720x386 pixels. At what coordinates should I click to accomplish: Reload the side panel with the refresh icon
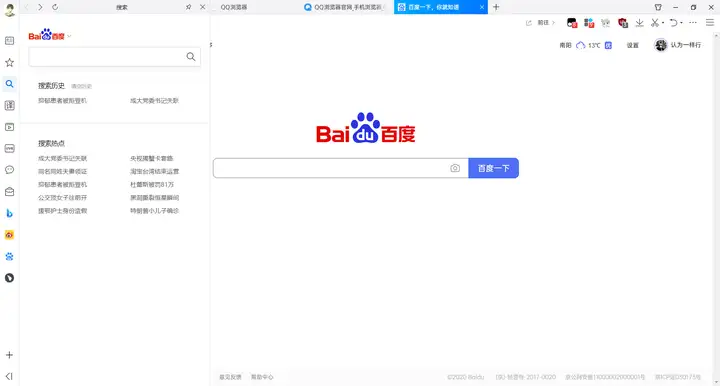(x=55, y=7)
